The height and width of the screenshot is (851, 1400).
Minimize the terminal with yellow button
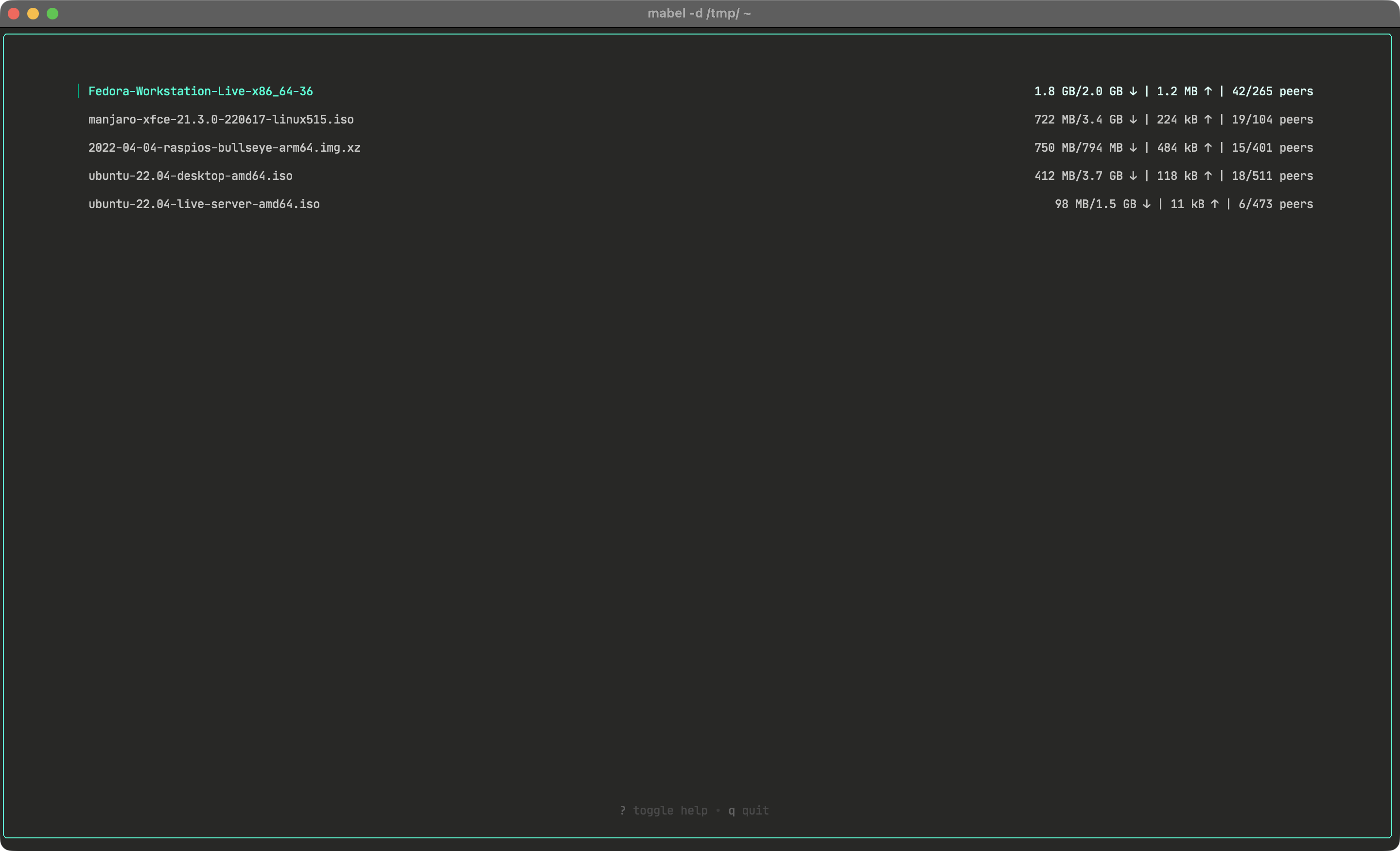click(x=33, y=14)
